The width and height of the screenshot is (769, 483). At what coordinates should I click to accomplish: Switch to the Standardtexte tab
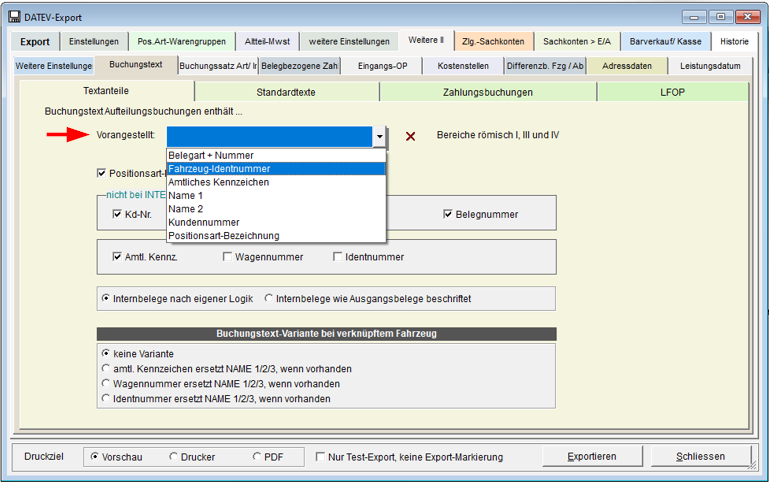tap(286, 92)
